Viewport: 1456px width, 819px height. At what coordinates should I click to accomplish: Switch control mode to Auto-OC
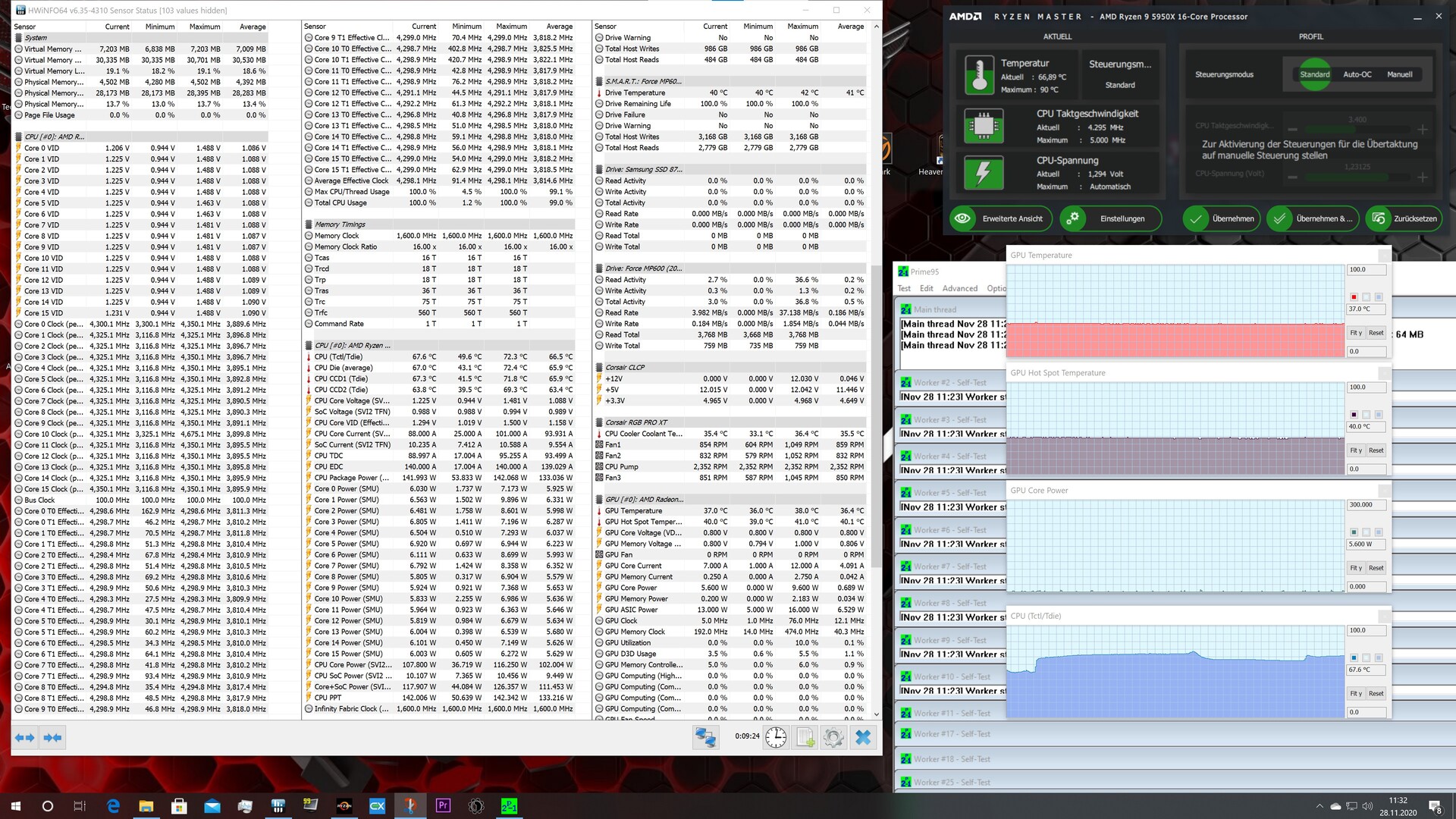click(1357, 74)
